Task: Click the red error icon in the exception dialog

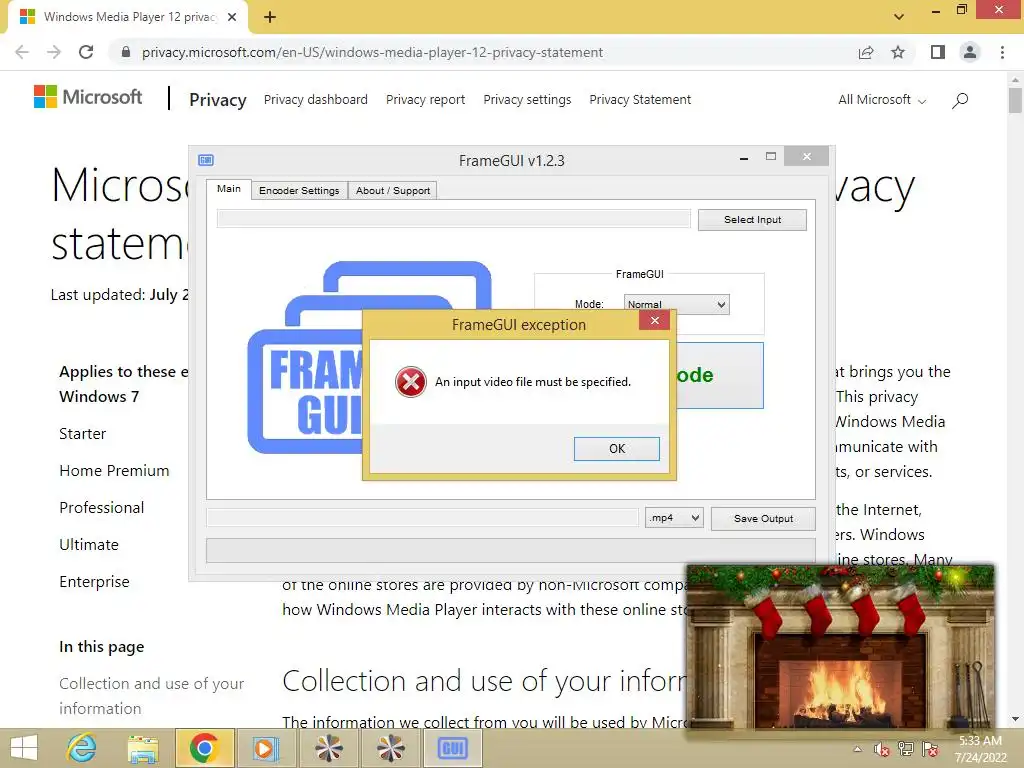Action: [411, 382]
